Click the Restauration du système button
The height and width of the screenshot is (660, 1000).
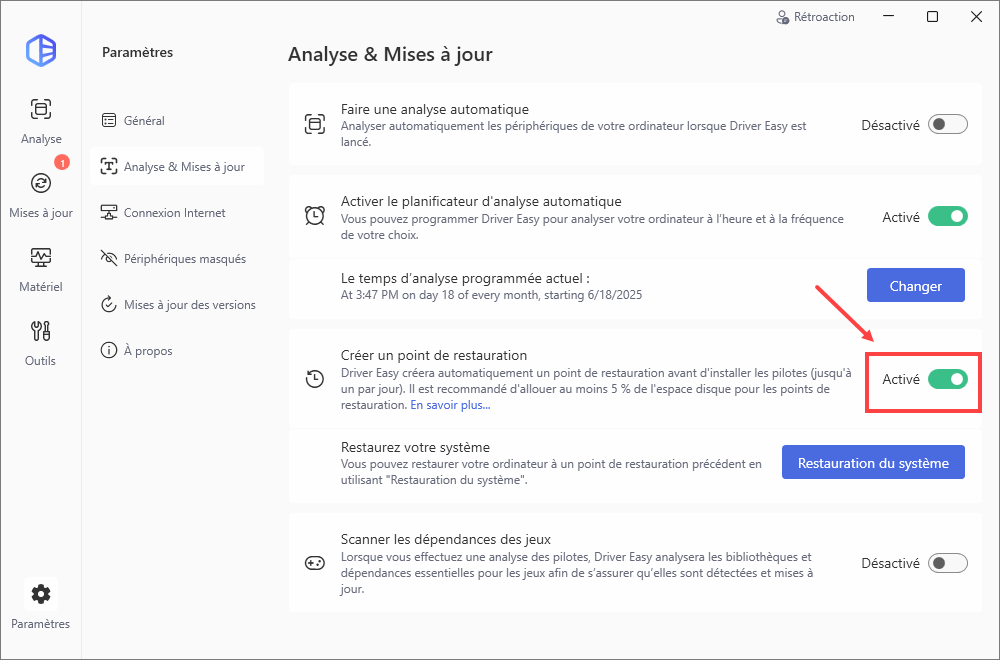tap(873, 462)
